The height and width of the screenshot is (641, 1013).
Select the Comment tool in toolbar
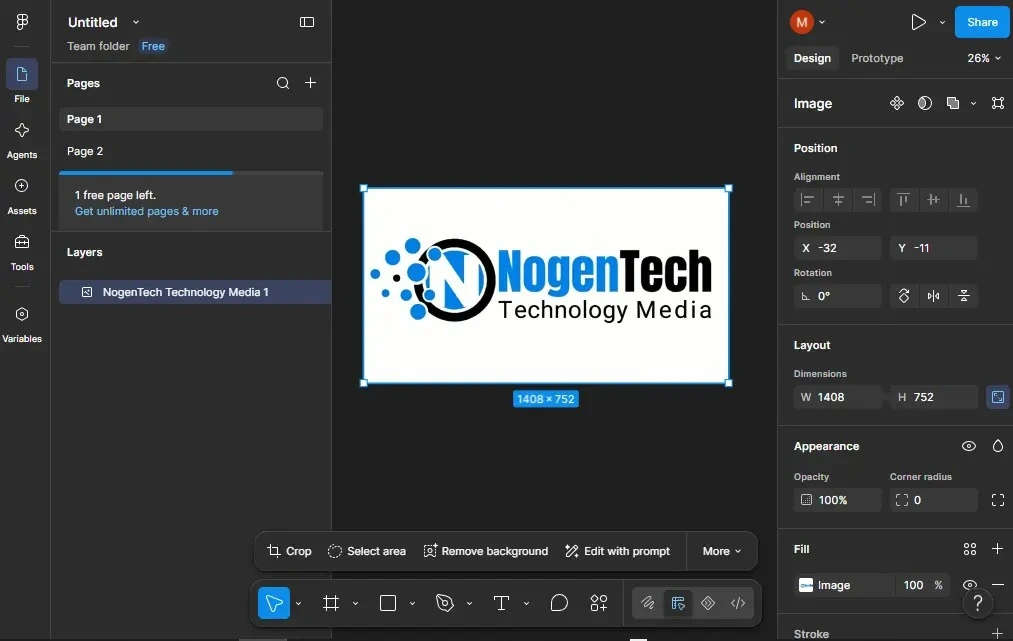[559, 603]
